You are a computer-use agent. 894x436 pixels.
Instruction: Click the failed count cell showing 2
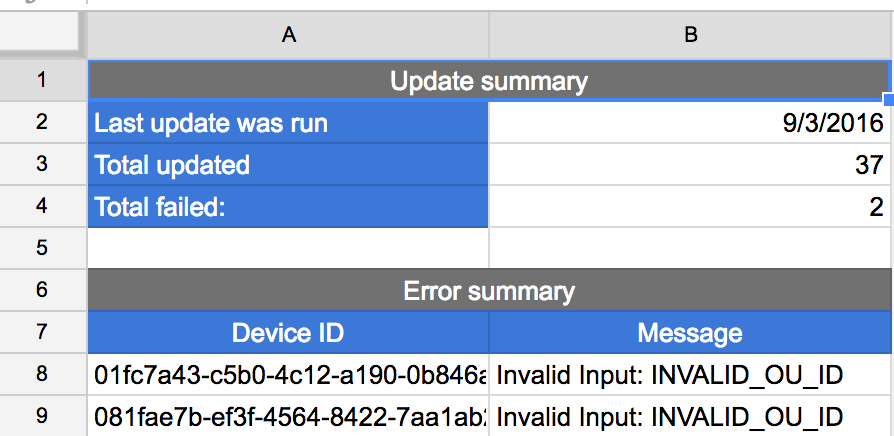(x=690, y=207)
